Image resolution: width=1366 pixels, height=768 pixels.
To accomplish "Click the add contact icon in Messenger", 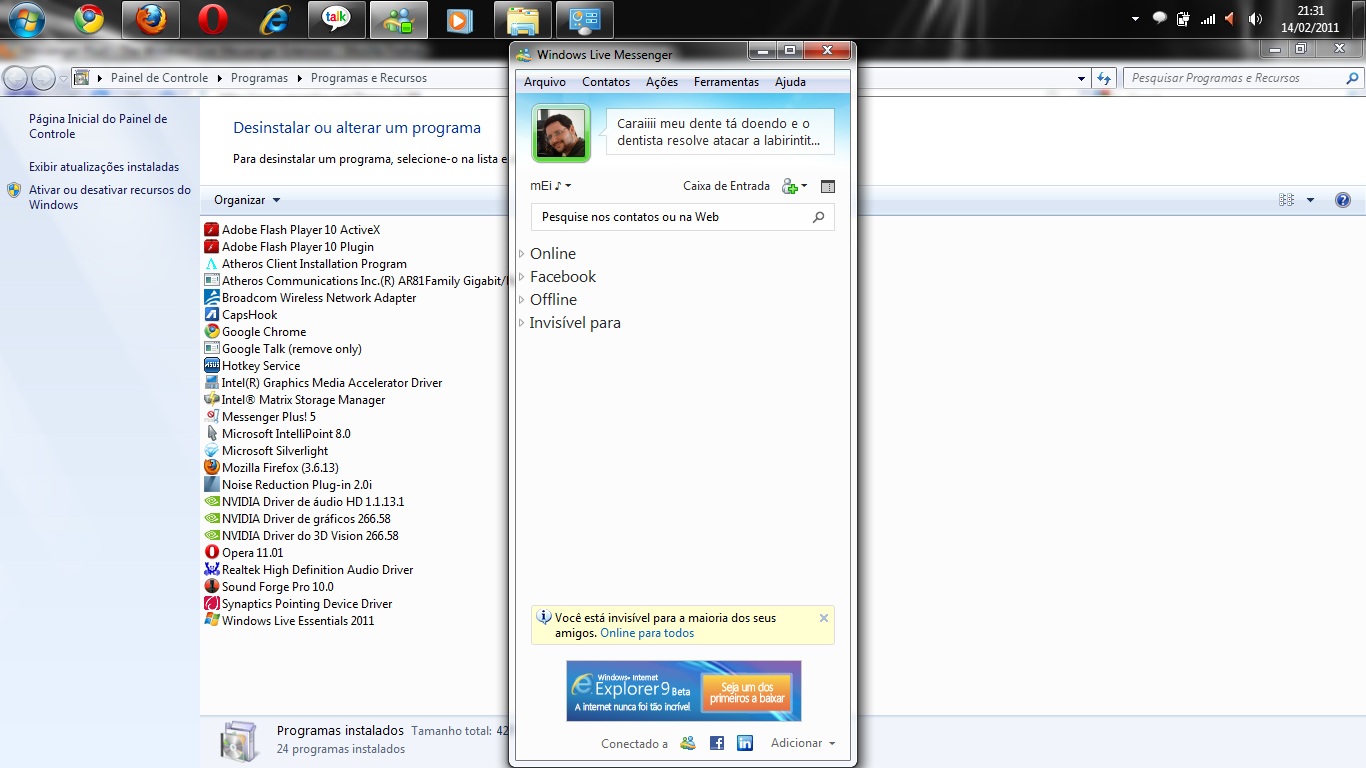I will (791, 186).
